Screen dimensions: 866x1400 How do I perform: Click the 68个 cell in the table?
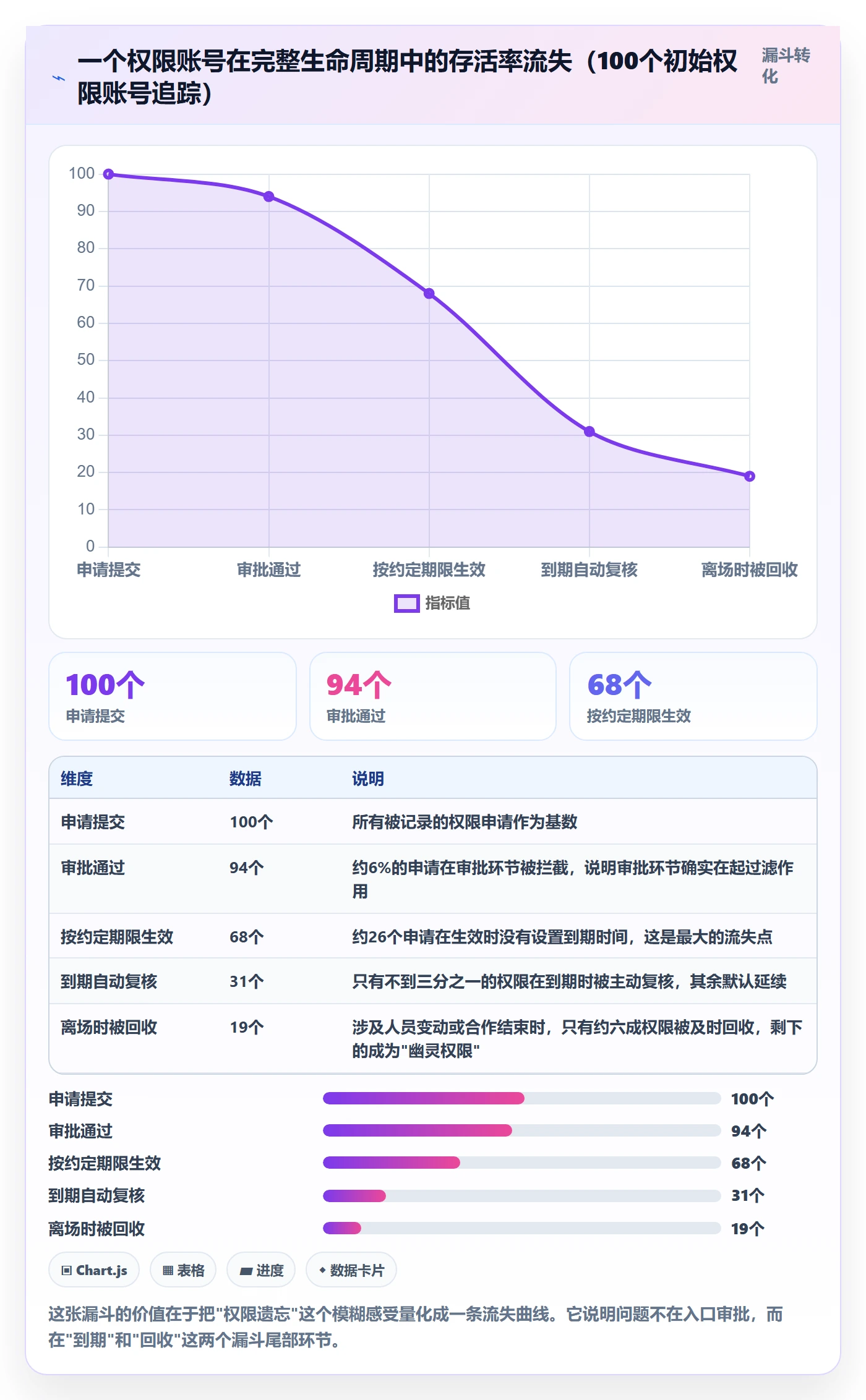[247, 937]
